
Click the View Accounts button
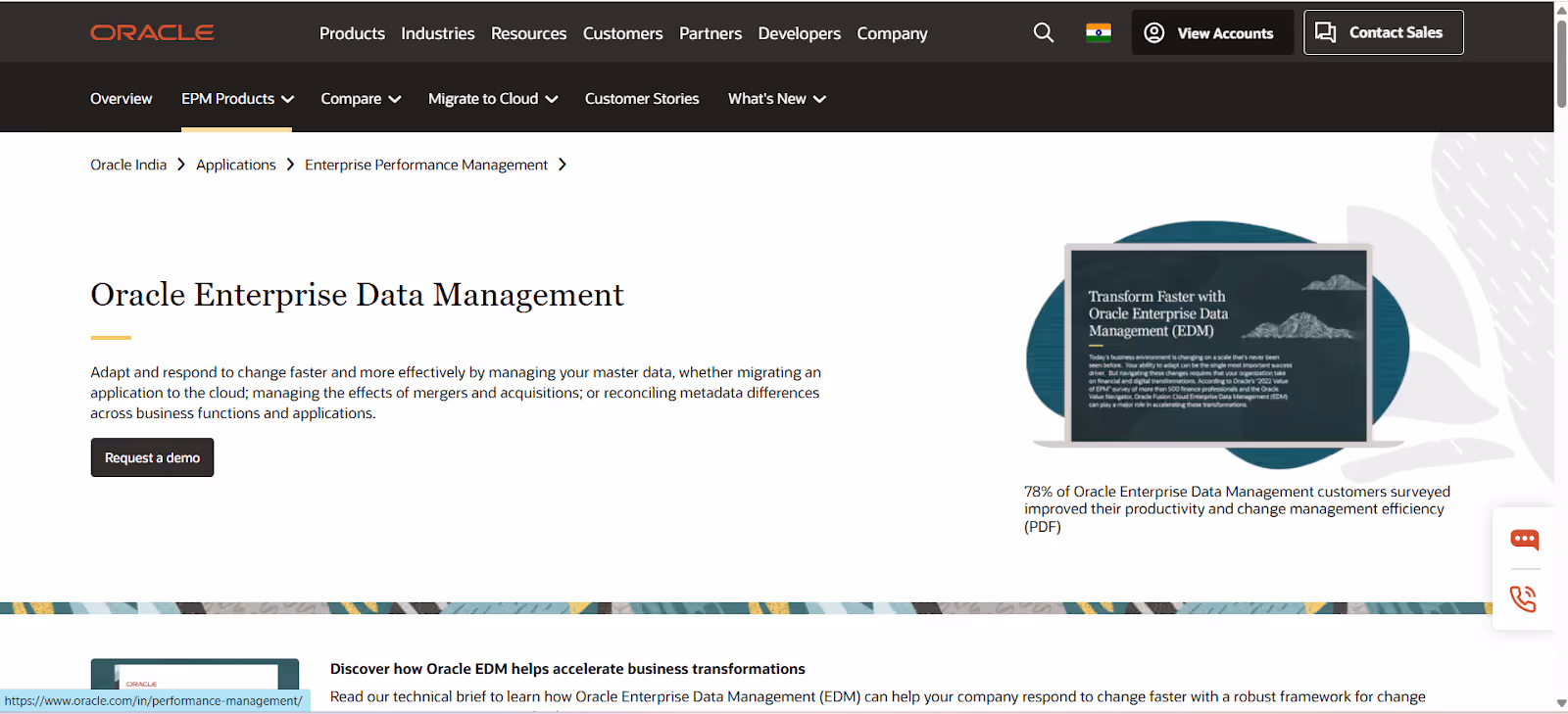click(1212, 32)
